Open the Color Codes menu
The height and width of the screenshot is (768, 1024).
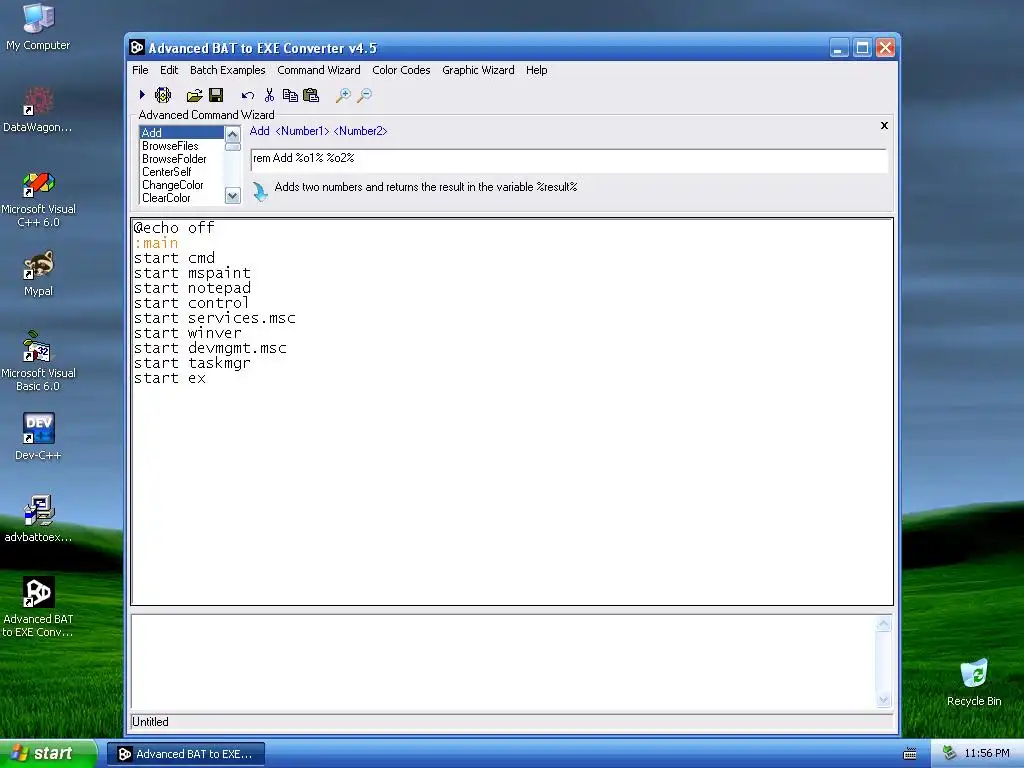click(x=401, y=70)
